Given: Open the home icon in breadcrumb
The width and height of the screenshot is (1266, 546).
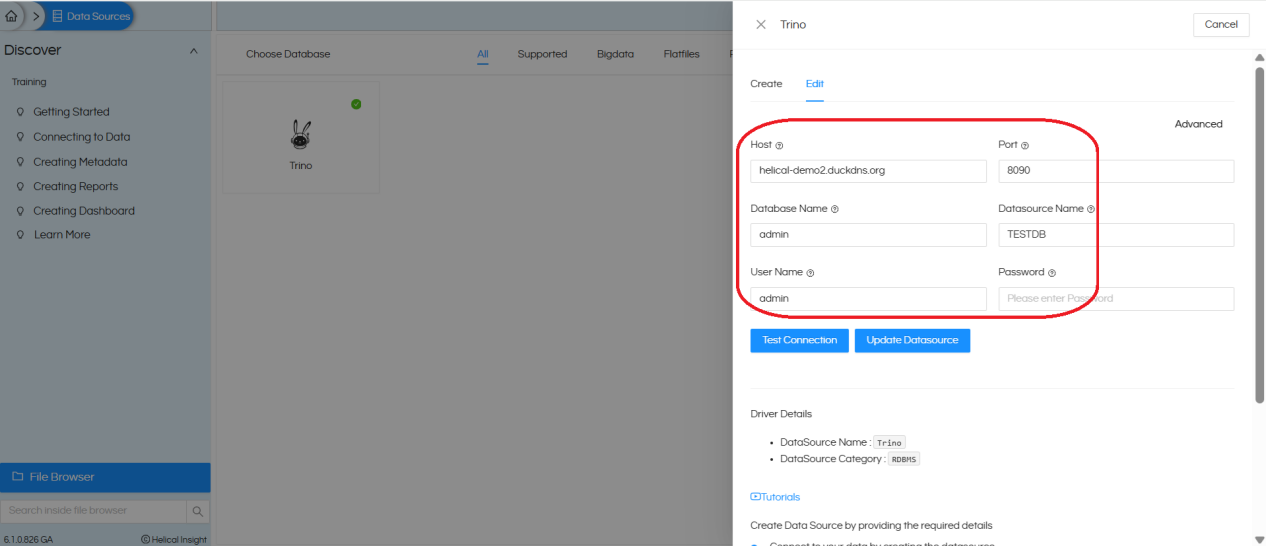Looking at the screenshot, I should click(12, 16).
